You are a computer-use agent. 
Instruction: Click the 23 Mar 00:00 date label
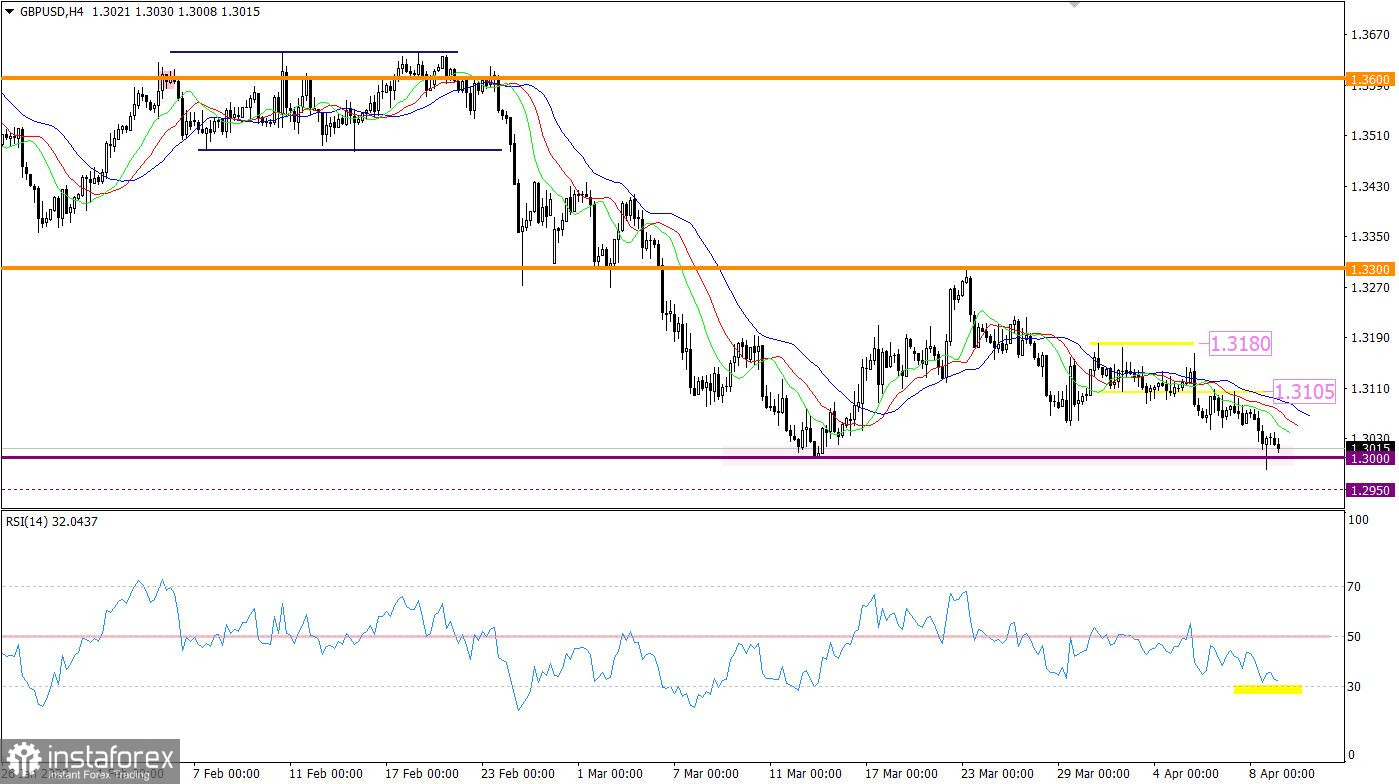point(1000,773)
